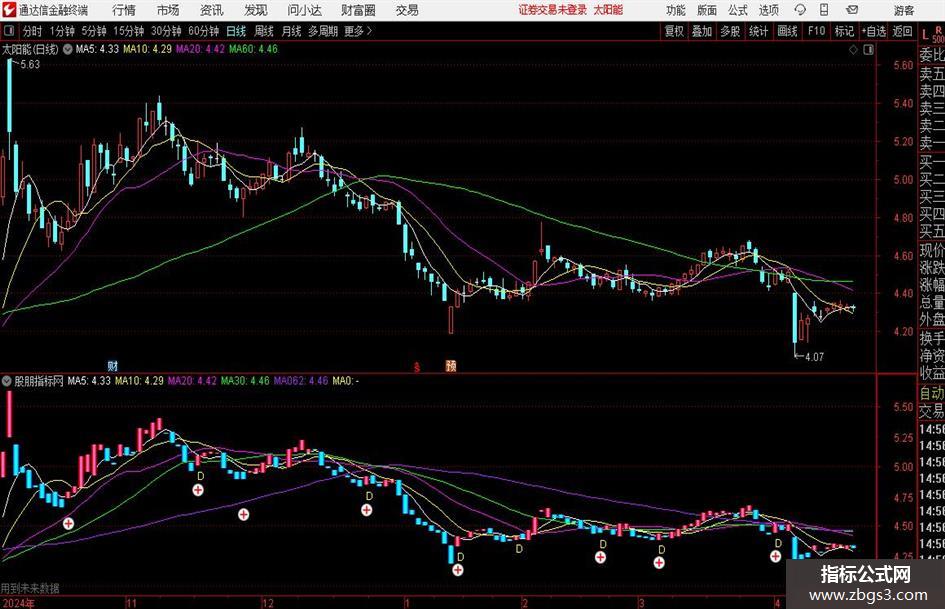Open the 公式 menu

(738, 10)
